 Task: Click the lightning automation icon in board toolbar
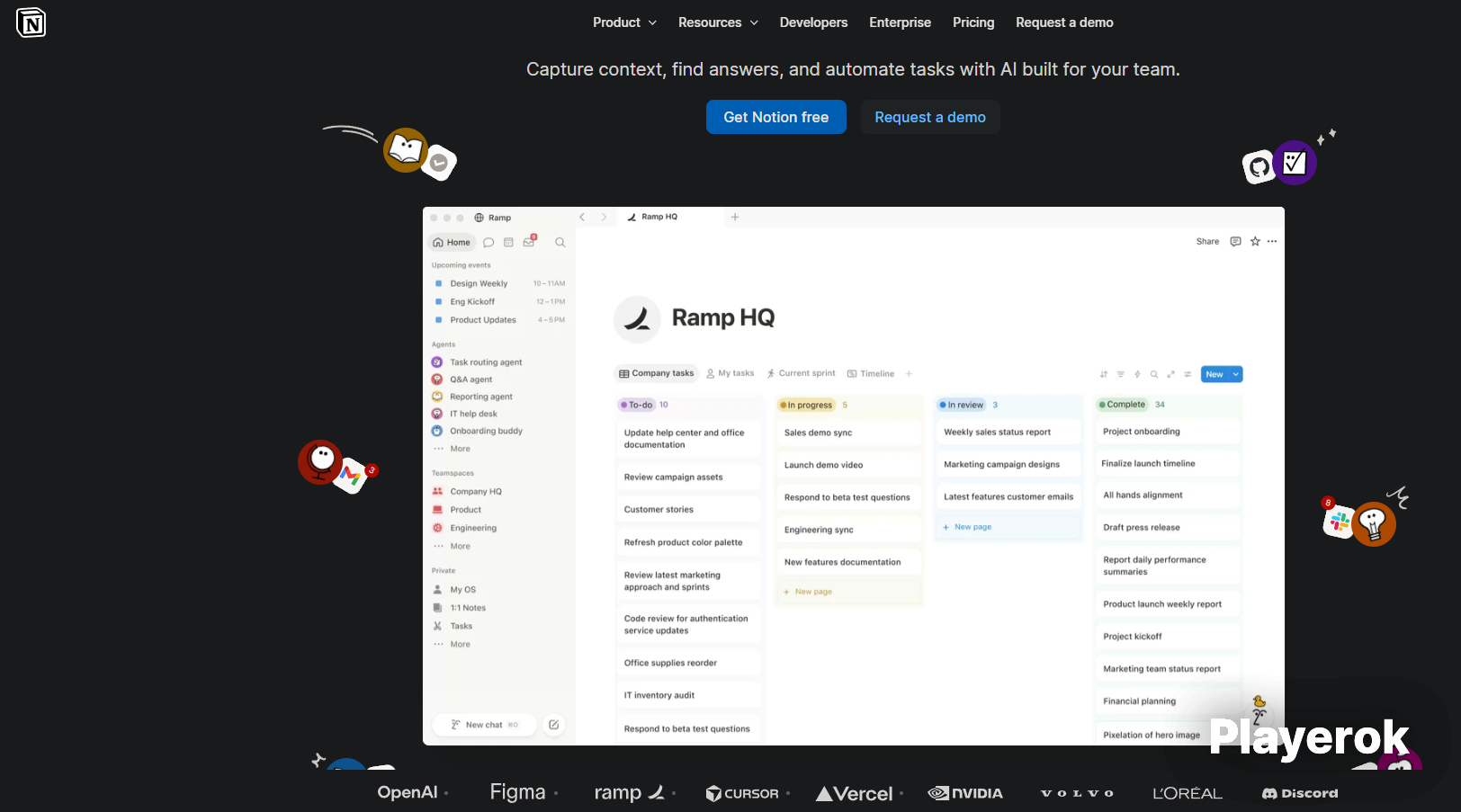click(1137, 374)
